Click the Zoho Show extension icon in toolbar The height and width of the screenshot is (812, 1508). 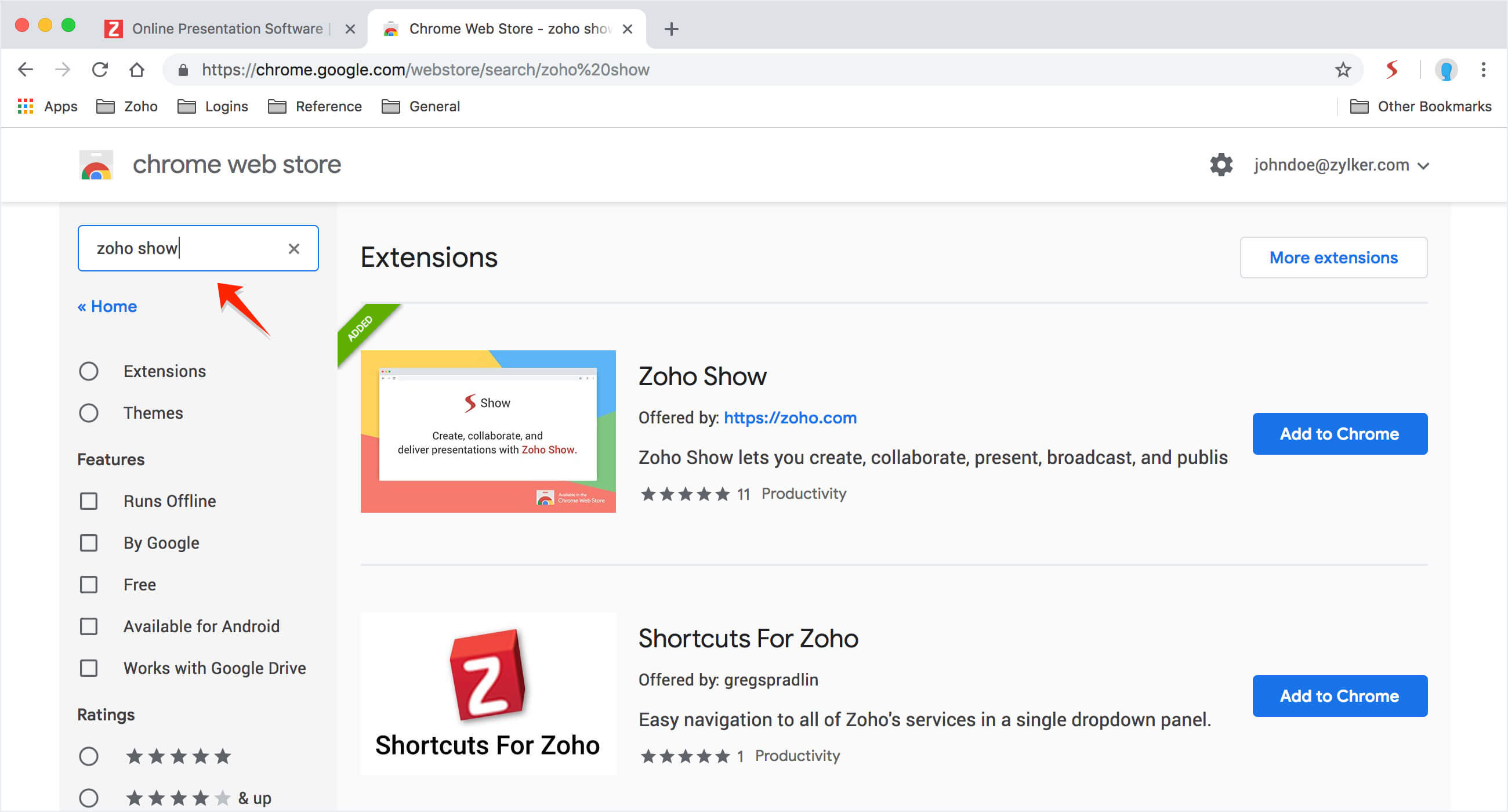[x=1392, y=70]
